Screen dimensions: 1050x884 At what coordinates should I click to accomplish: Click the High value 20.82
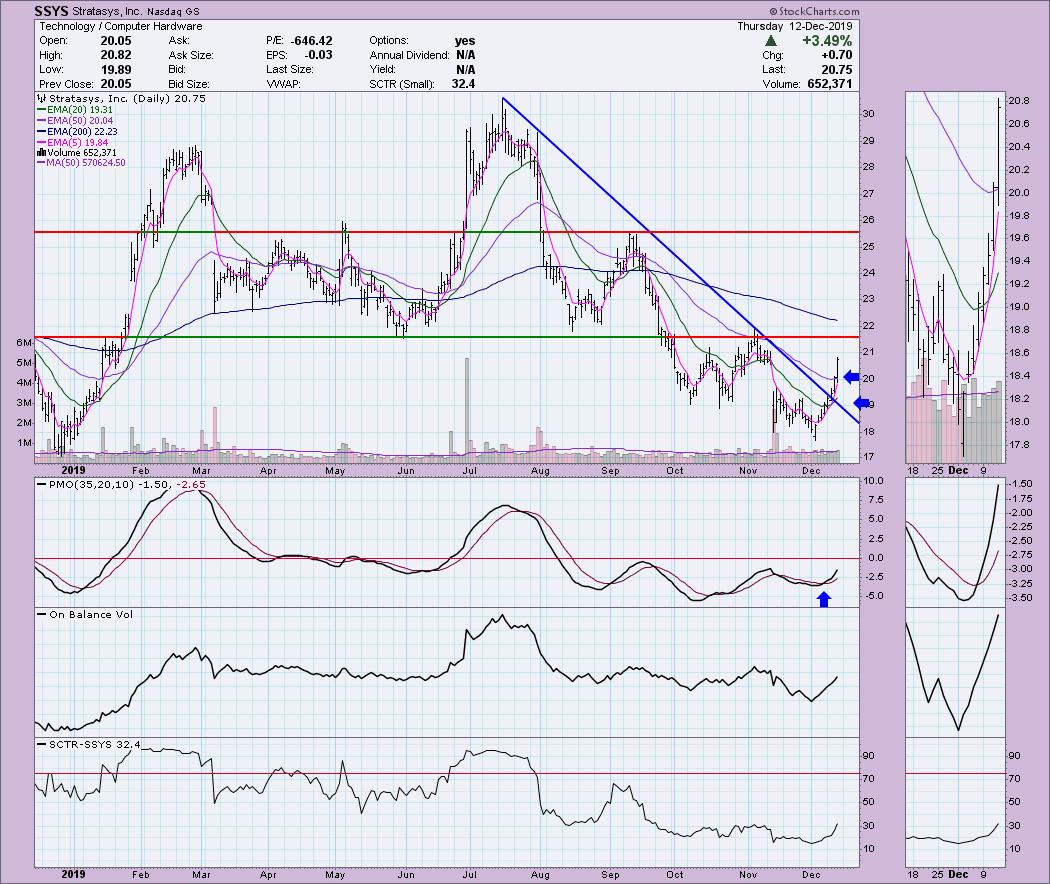pyautogui.click(x=116, y=55)
